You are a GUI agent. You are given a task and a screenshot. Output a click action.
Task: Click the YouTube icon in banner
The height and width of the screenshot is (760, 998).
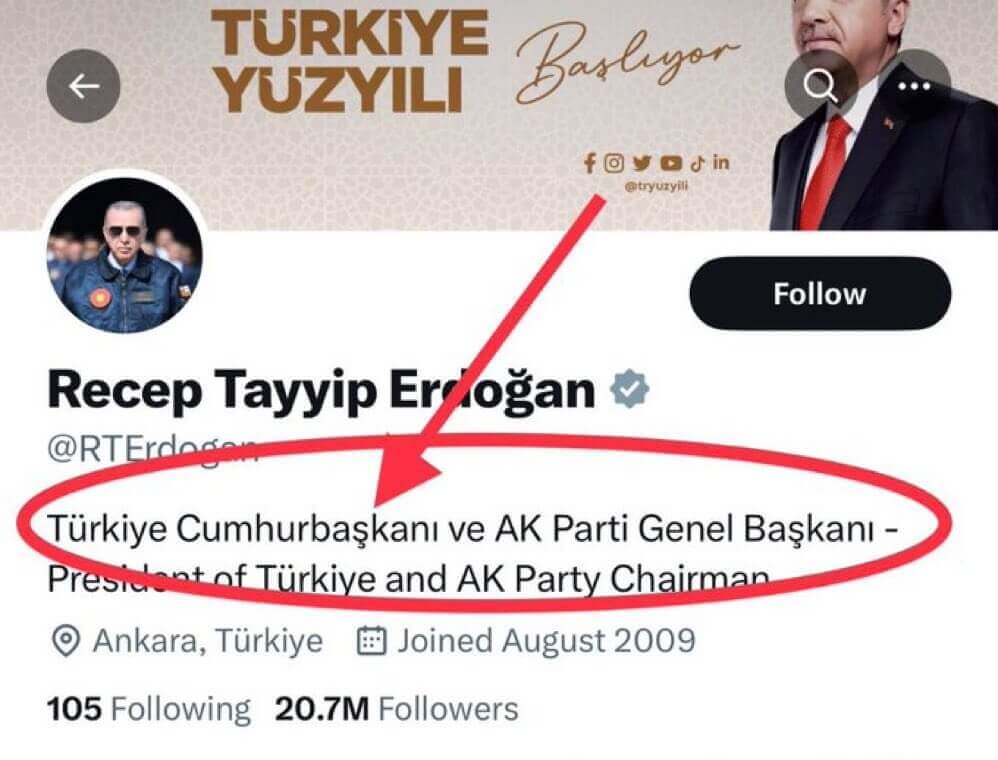(671, 164)
